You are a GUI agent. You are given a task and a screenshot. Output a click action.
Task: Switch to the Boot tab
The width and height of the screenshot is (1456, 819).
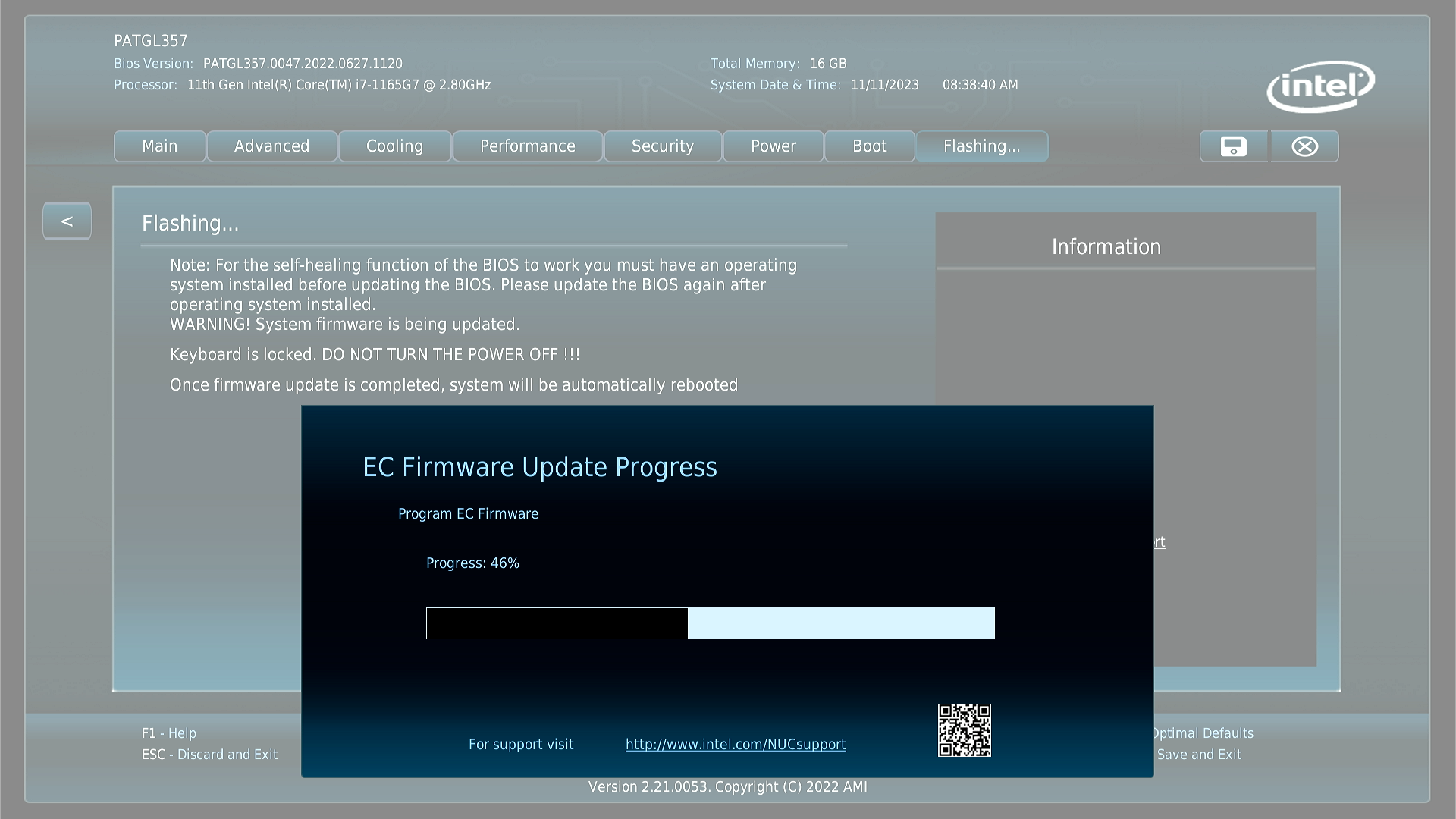pos(869,146)
